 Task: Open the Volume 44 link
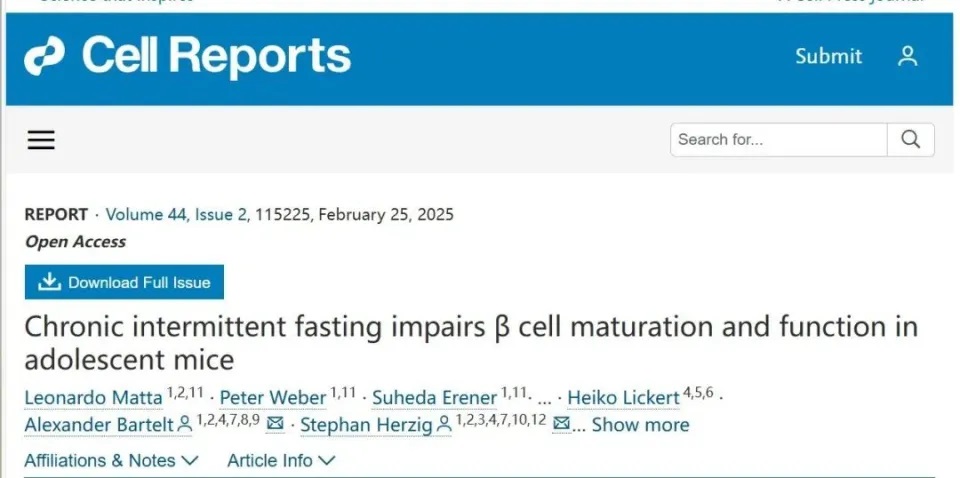[146, 215]
